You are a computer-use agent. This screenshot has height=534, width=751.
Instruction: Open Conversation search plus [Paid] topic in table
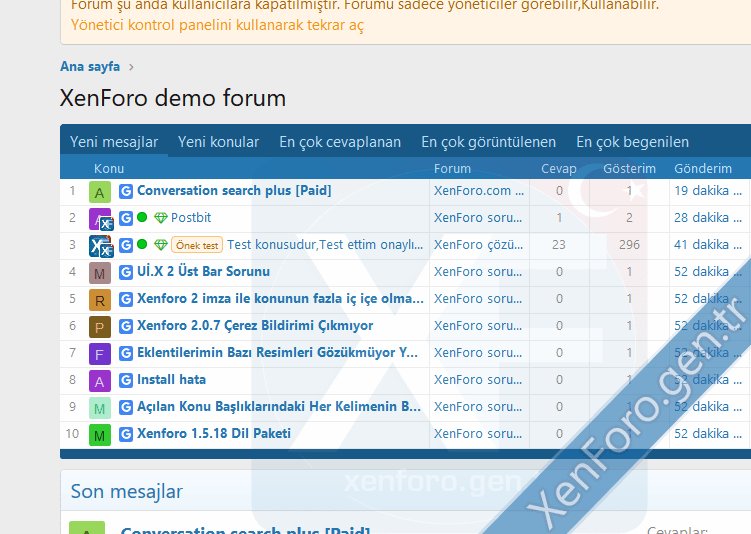(x=234, y=191)
